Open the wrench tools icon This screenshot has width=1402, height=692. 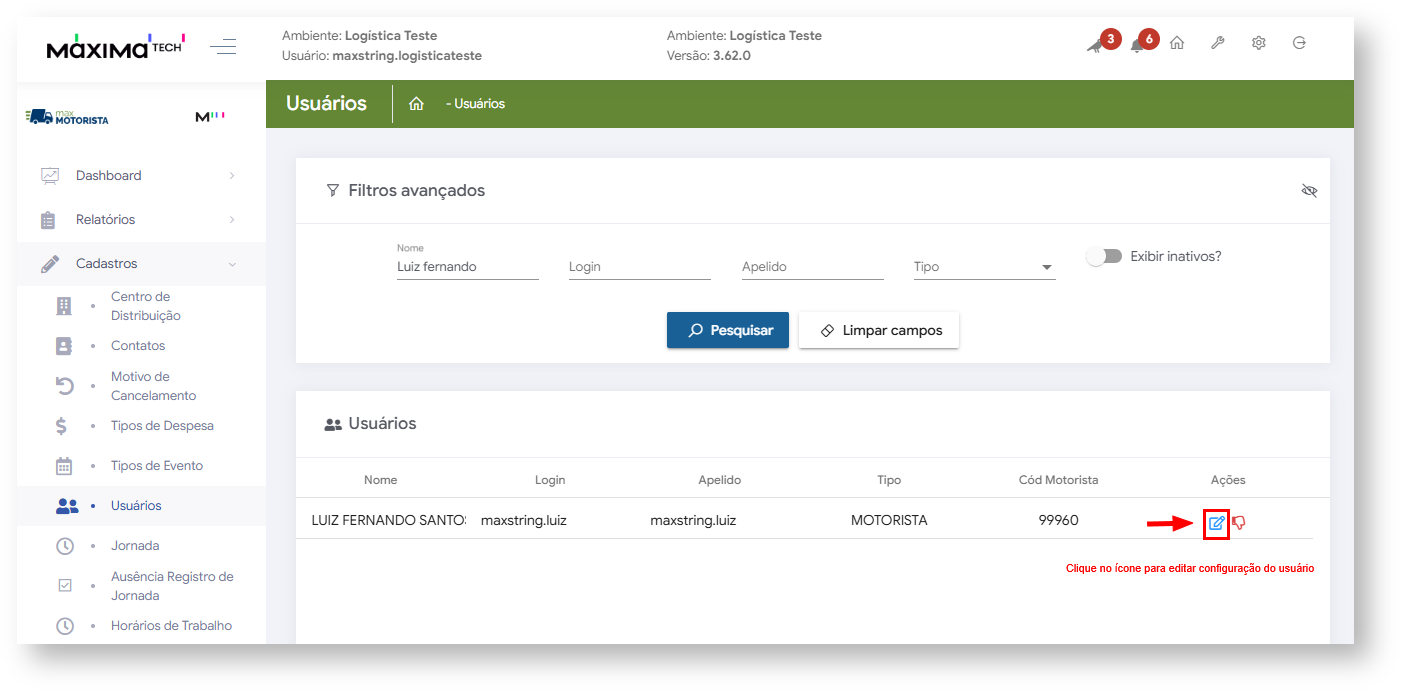(1217, 43)
